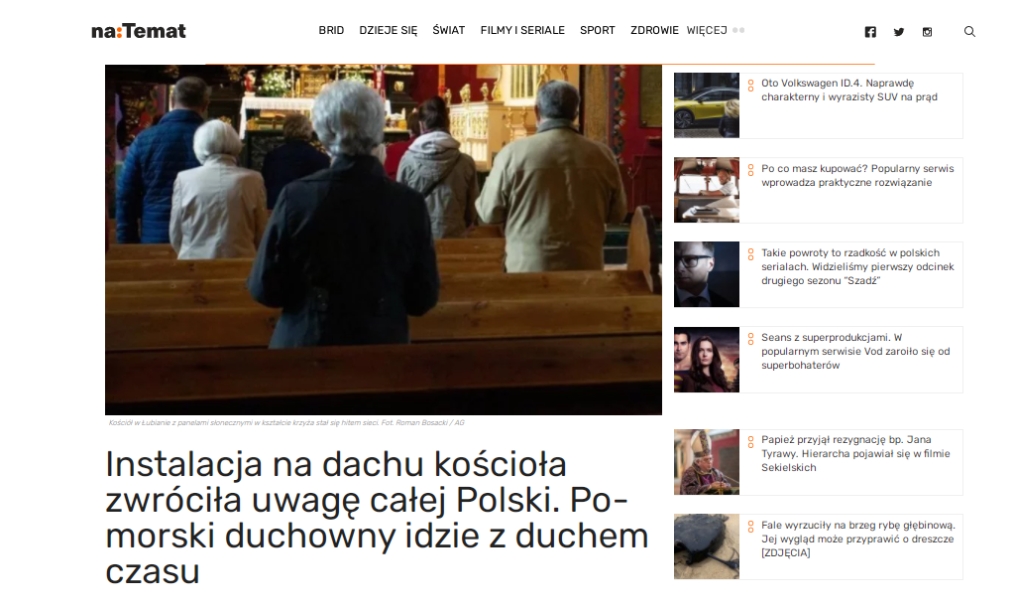
Task: Open the ZDROWIE section
Action: [654, 30]
